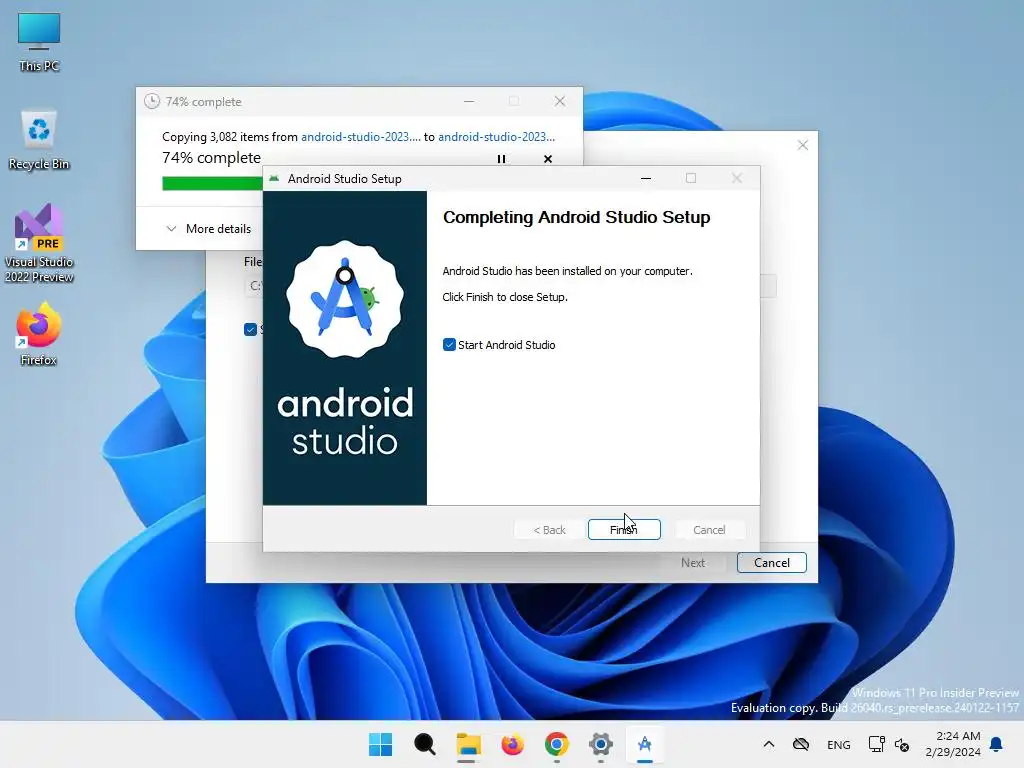Minimize the 74% complete copy window

[469, 101]
